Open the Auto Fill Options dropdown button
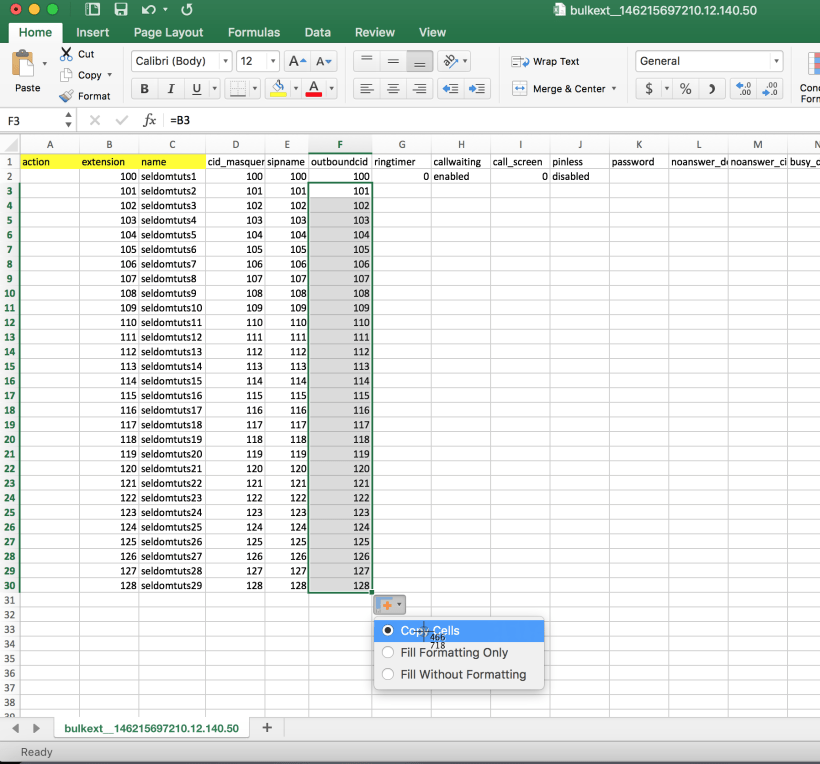Screen dimensions: 820x764 pyautogui.click(x=389, y=605)
